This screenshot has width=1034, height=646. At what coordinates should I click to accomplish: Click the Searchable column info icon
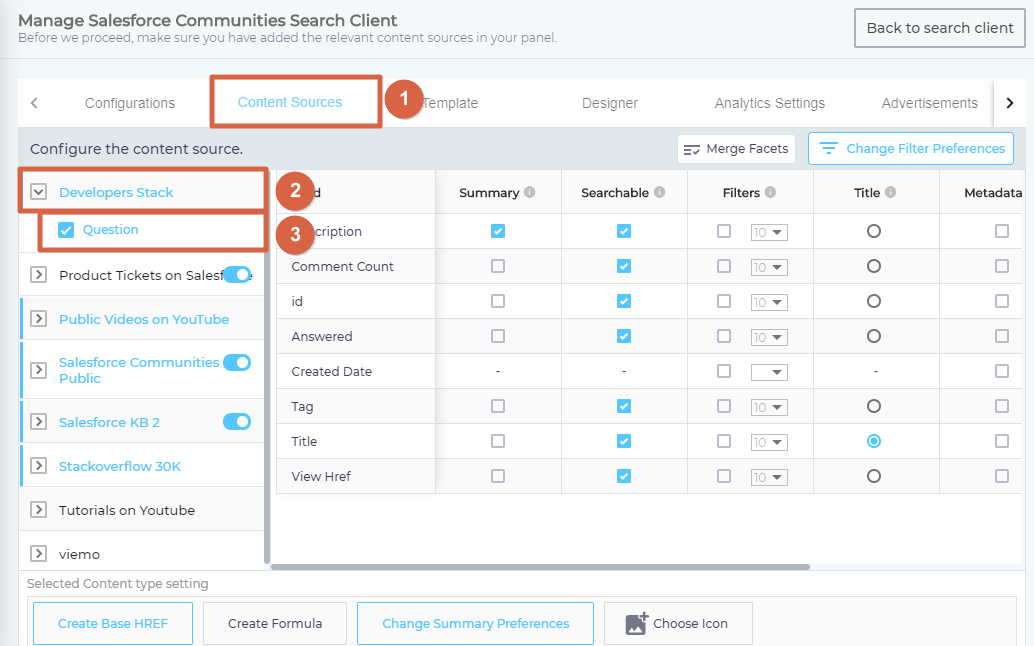click(659, 192)
